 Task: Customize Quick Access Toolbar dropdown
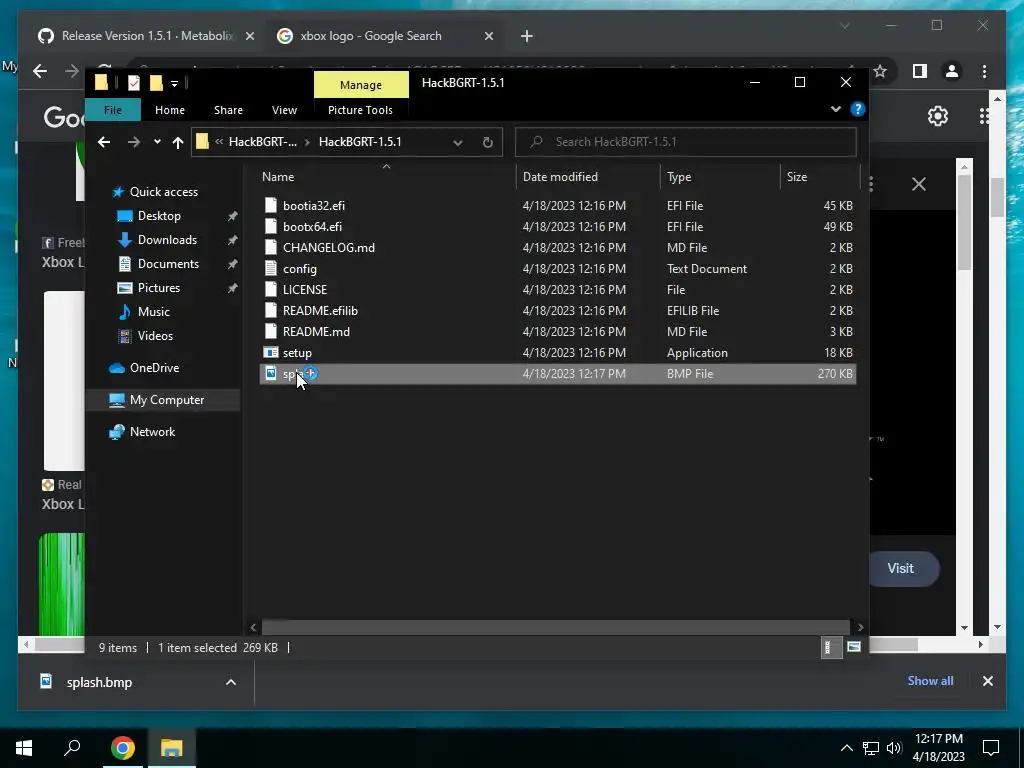pos(174,84)
